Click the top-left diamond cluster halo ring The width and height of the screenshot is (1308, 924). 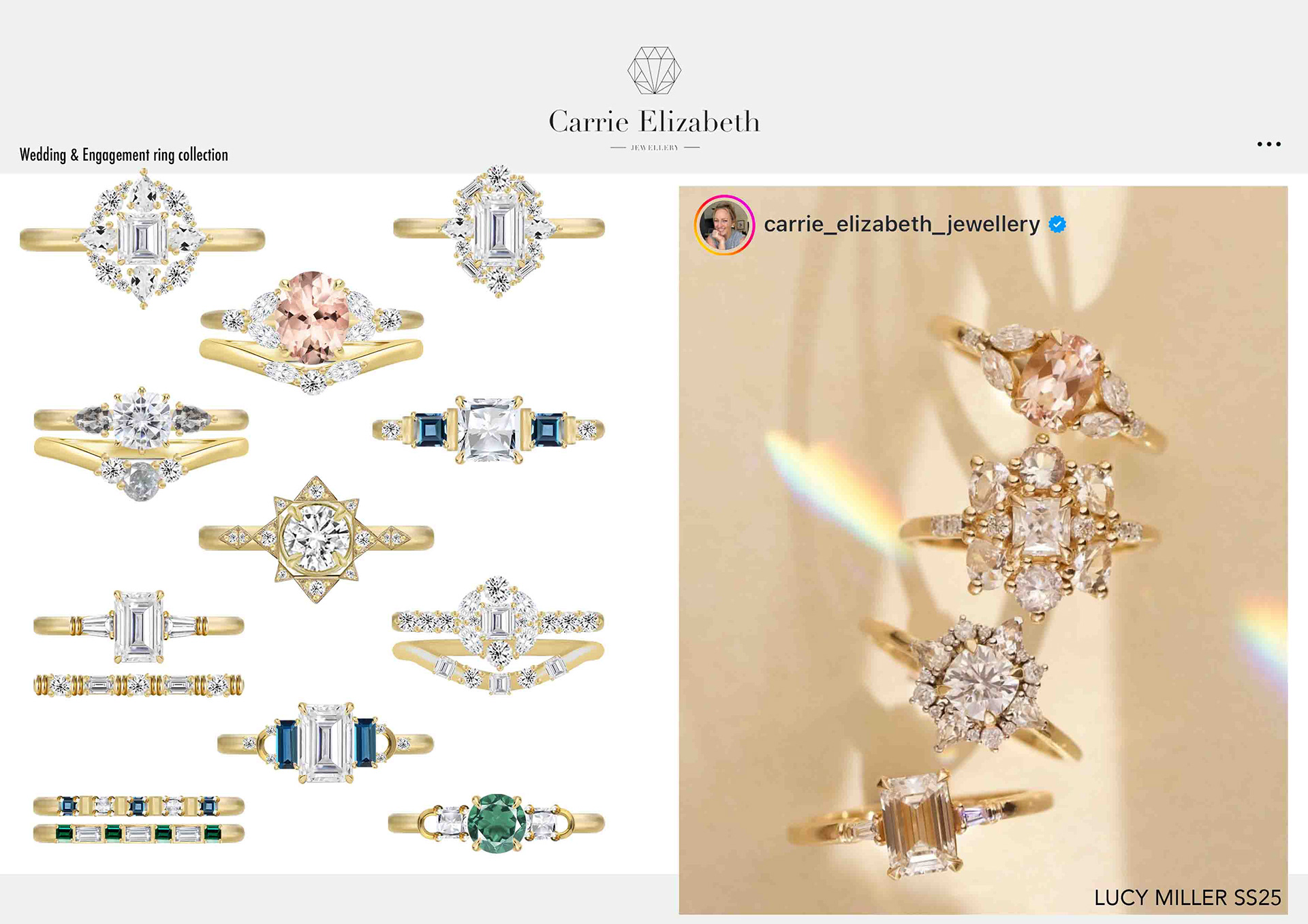[142, 238]
